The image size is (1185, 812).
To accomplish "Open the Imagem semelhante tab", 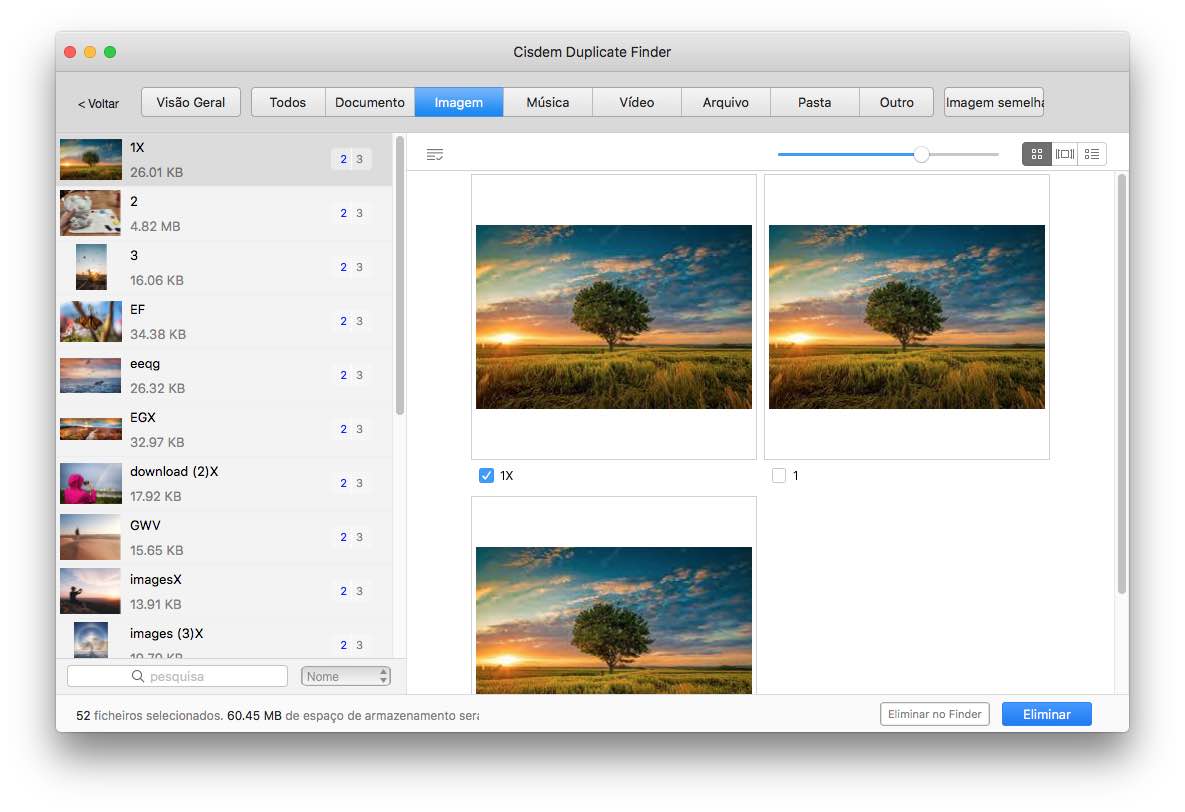I will point(993,102).
